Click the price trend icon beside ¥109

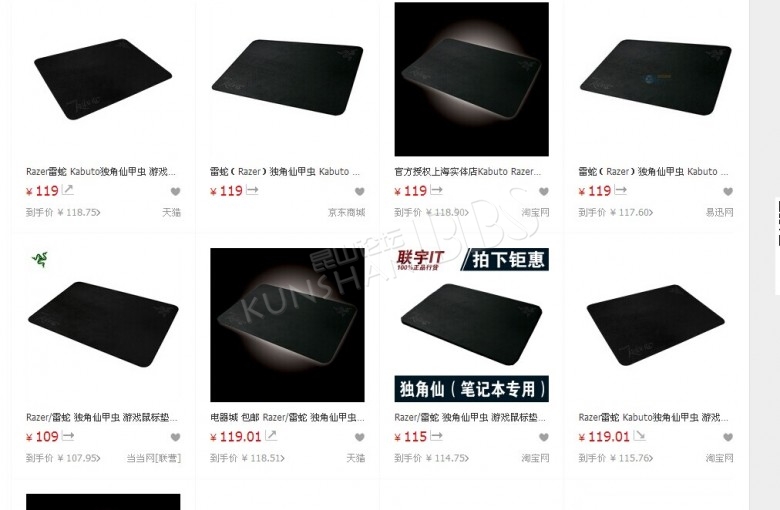coord(68,436)
